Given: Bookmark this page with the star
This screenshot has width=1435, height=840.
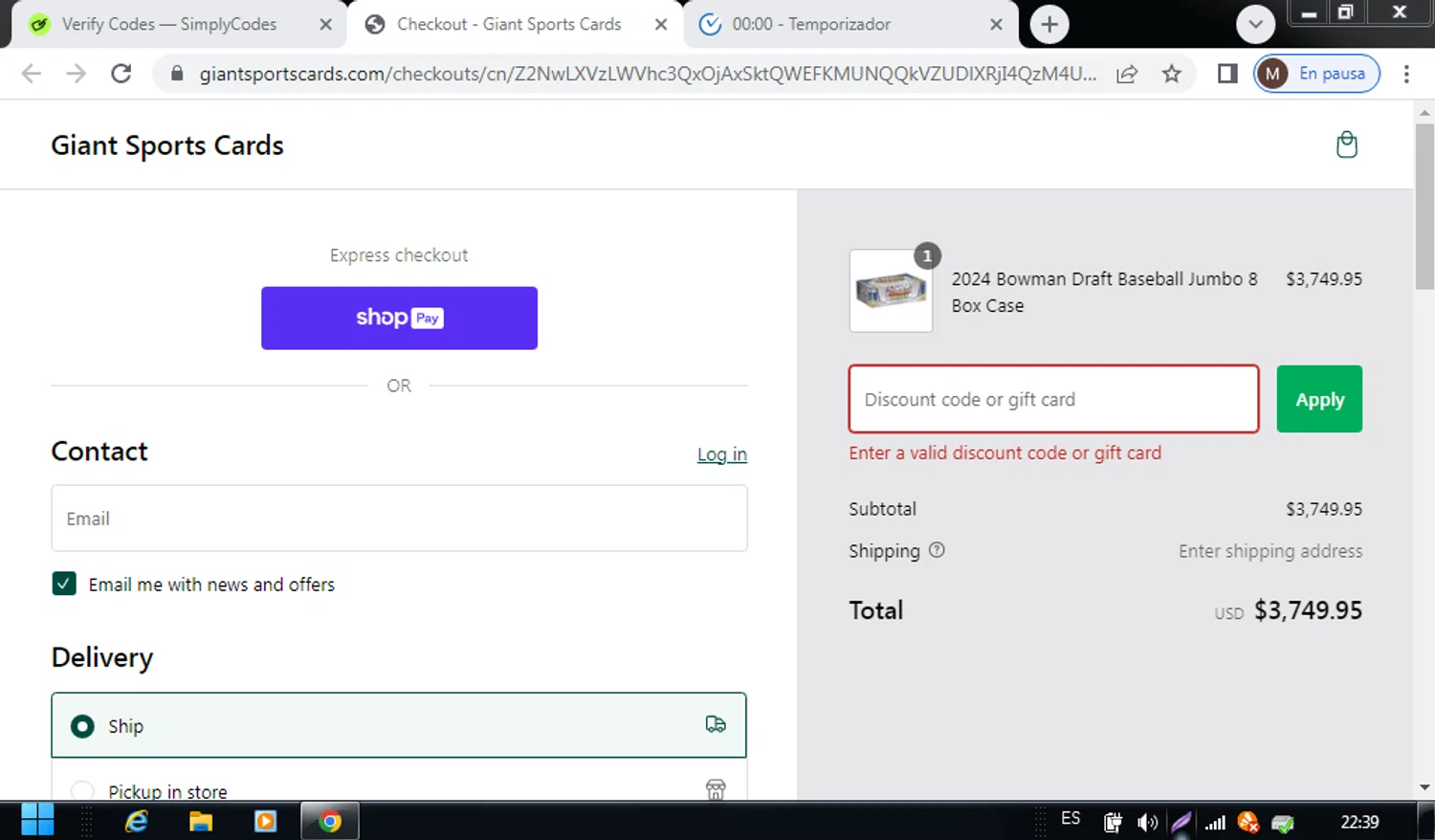Looking at the screenshot, I should coord(1171,74).
